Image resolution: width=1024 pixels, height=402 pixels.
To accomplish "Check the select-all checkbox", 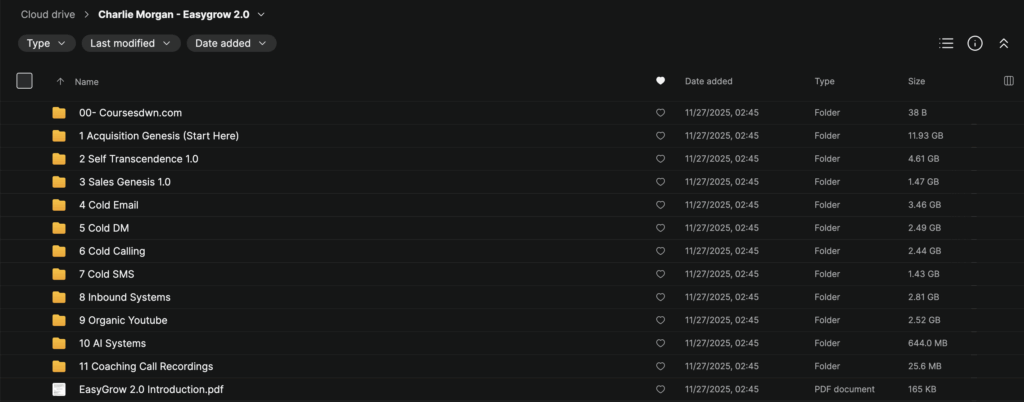I will coord(25,81).
